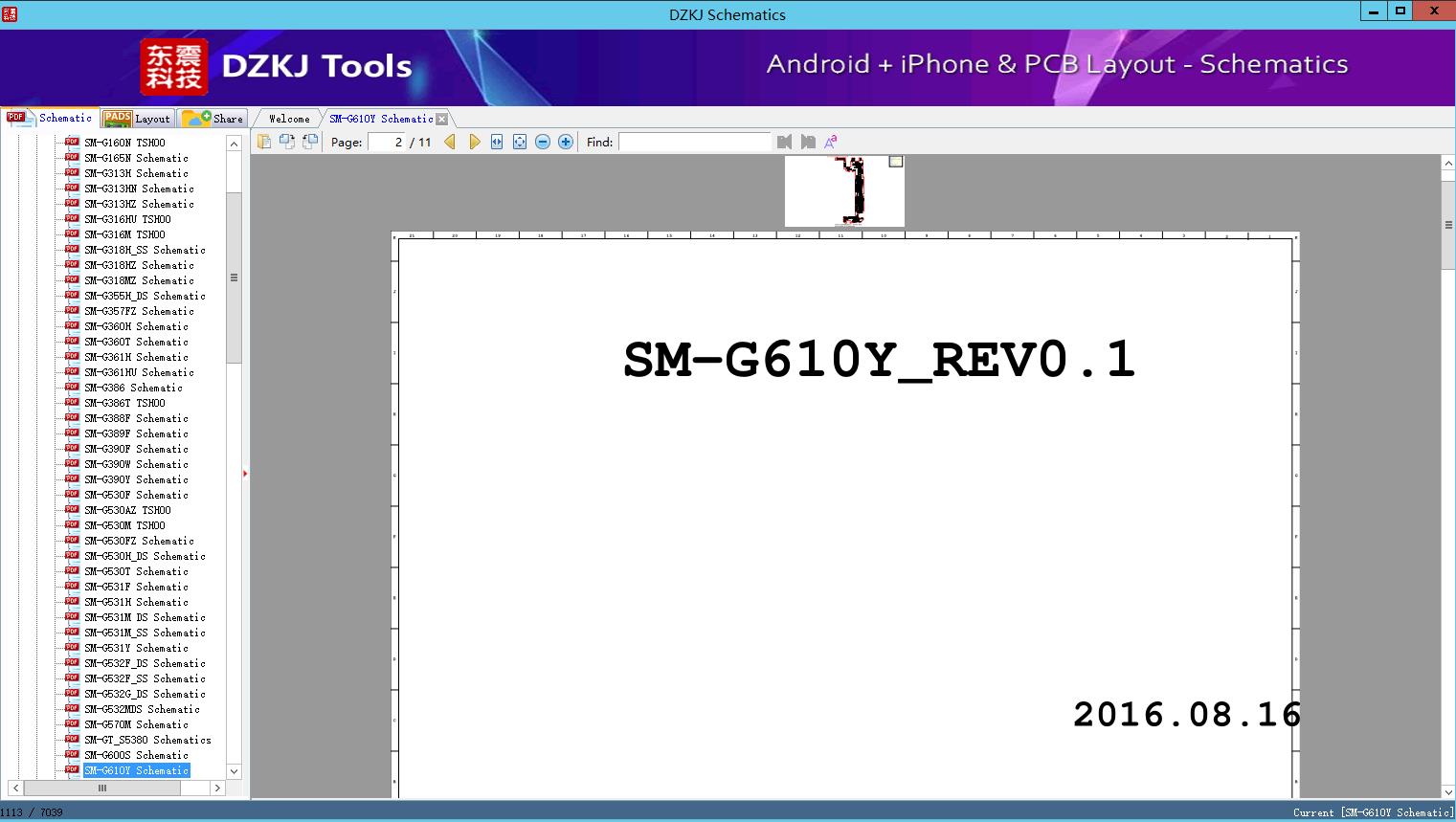Zoom out of the schematic
Viewport: 1456px width, 822px height.
coord(543,142)
